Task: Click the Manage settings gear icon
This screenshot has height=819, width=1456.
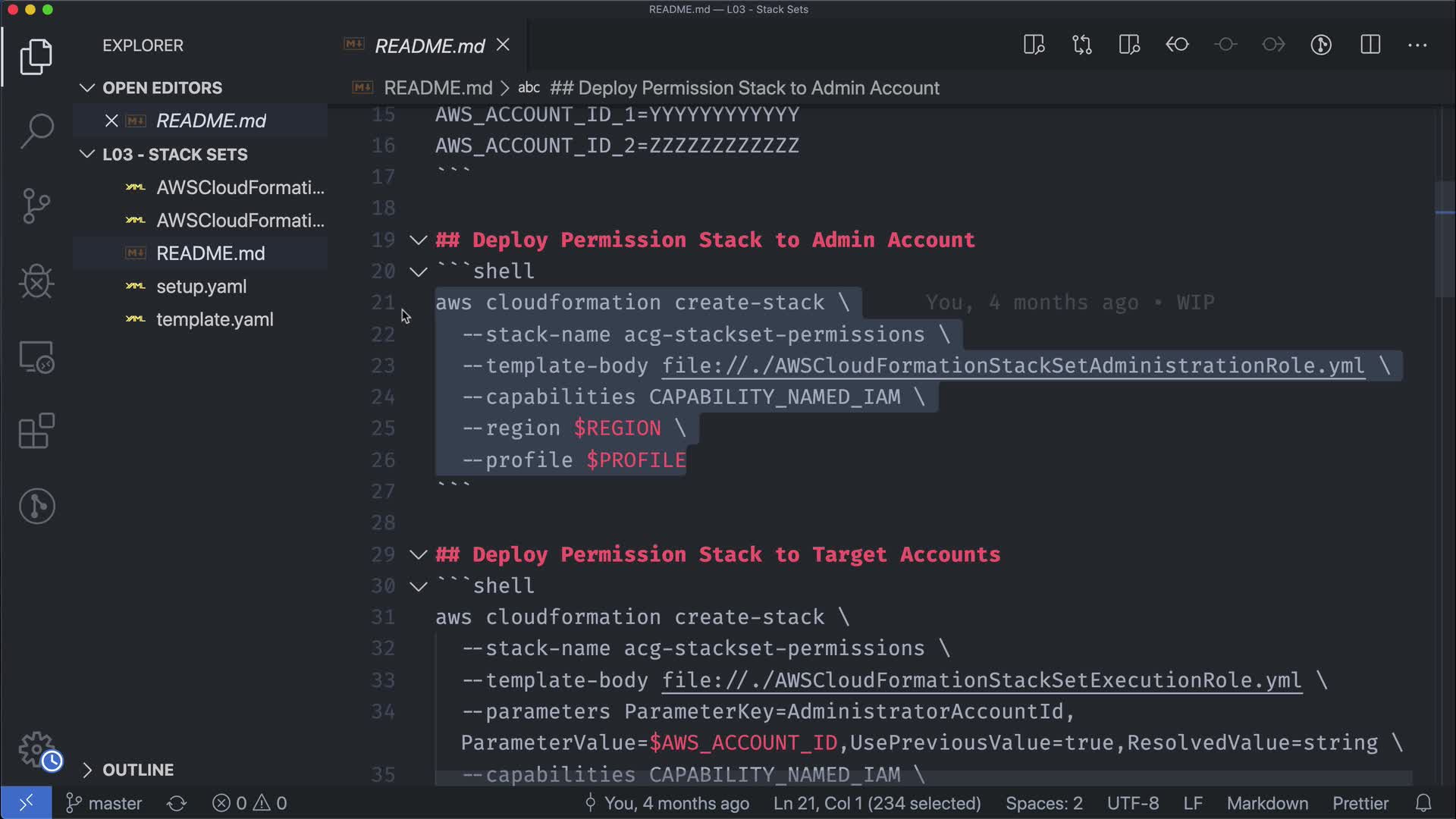Action: [36, 750]
